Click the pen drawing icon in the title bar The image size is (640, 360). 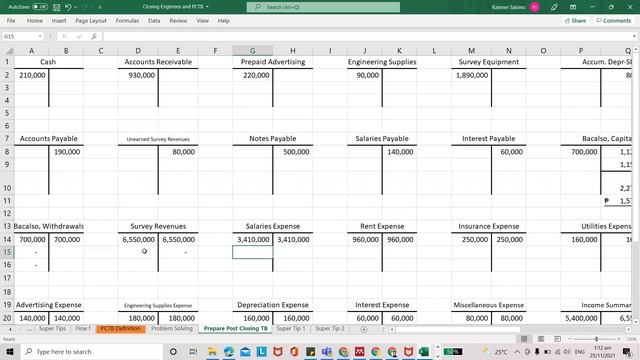[554, 7]
